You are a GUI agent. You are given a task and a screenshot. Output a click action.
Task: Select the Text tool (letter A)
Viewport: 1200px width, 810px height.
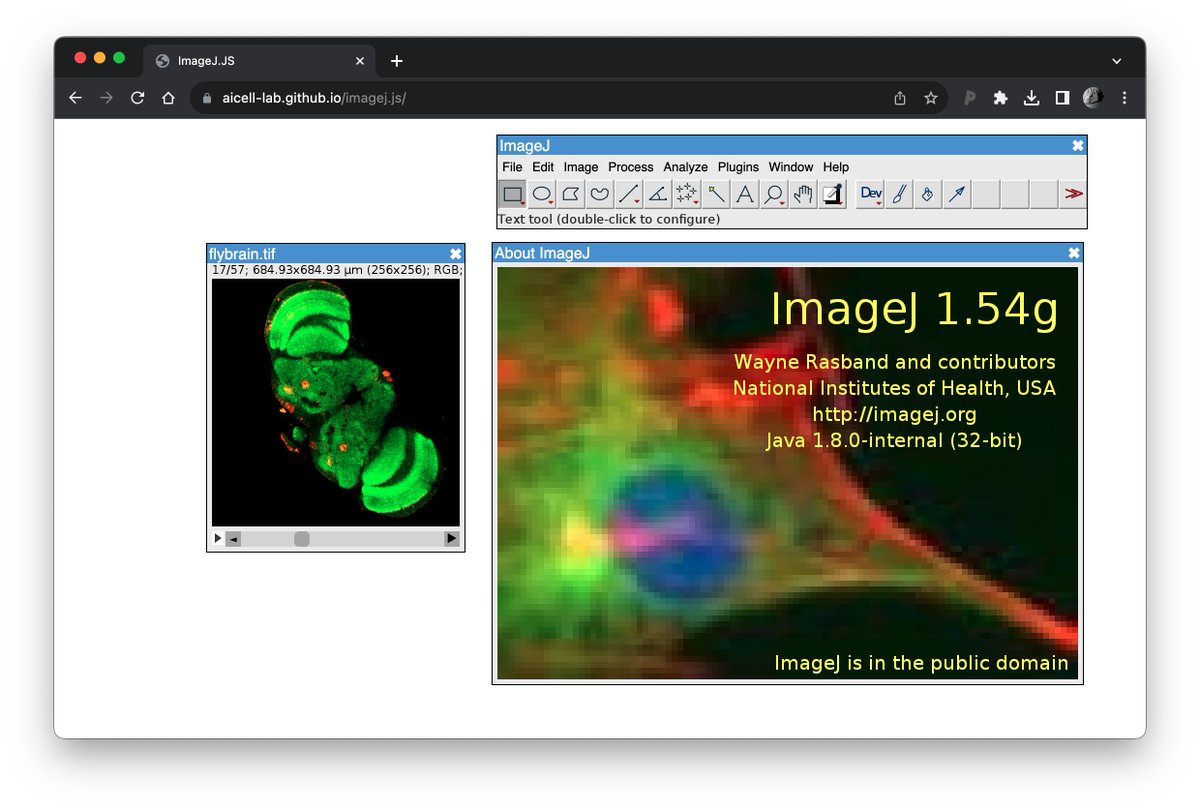coord(745,194)
